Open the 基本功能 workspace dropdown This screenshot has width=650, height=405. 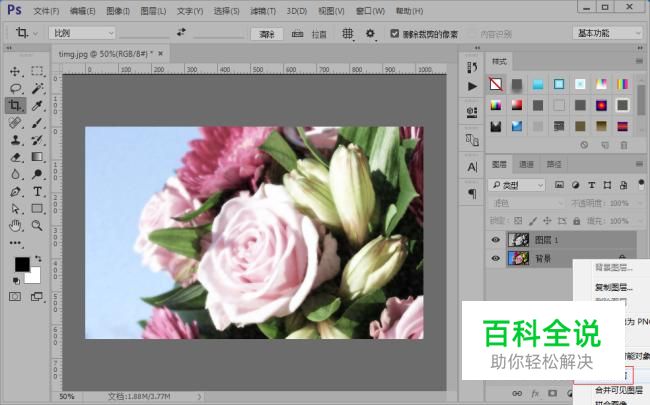click(608, 33)
